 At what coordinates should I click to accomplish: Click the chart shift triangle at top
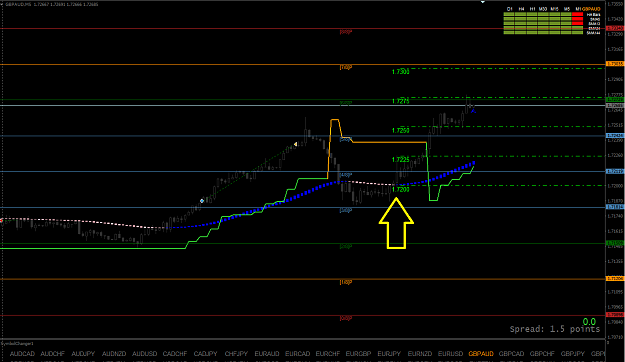point(483,2)
